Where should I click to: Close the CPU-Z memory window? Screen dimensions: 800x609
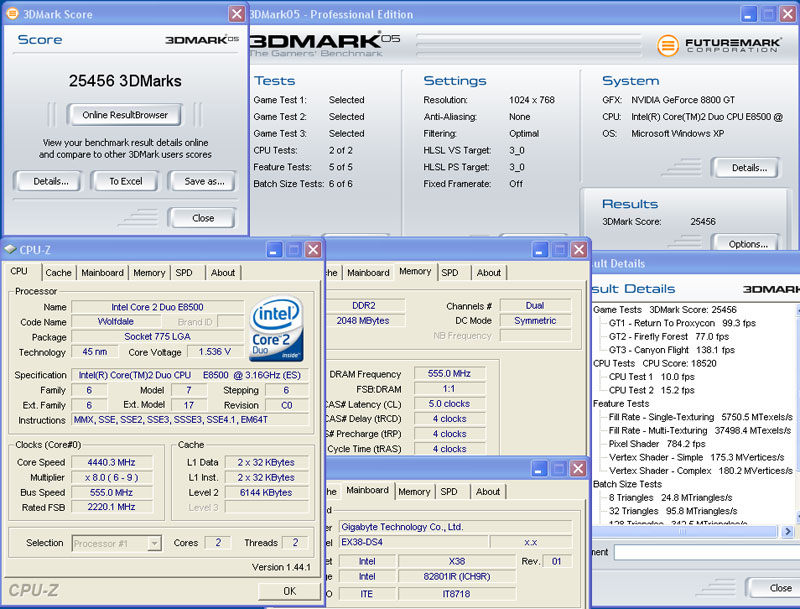579,249
